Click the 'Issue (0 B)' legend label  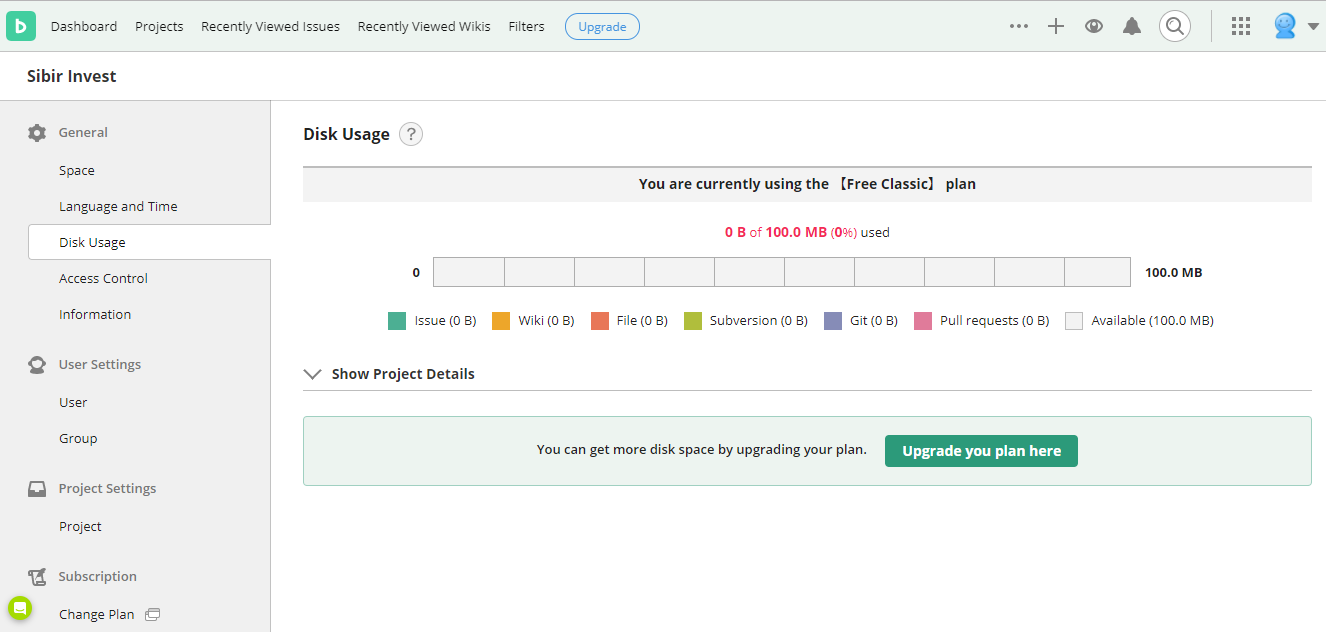click(x=445, y=321)
